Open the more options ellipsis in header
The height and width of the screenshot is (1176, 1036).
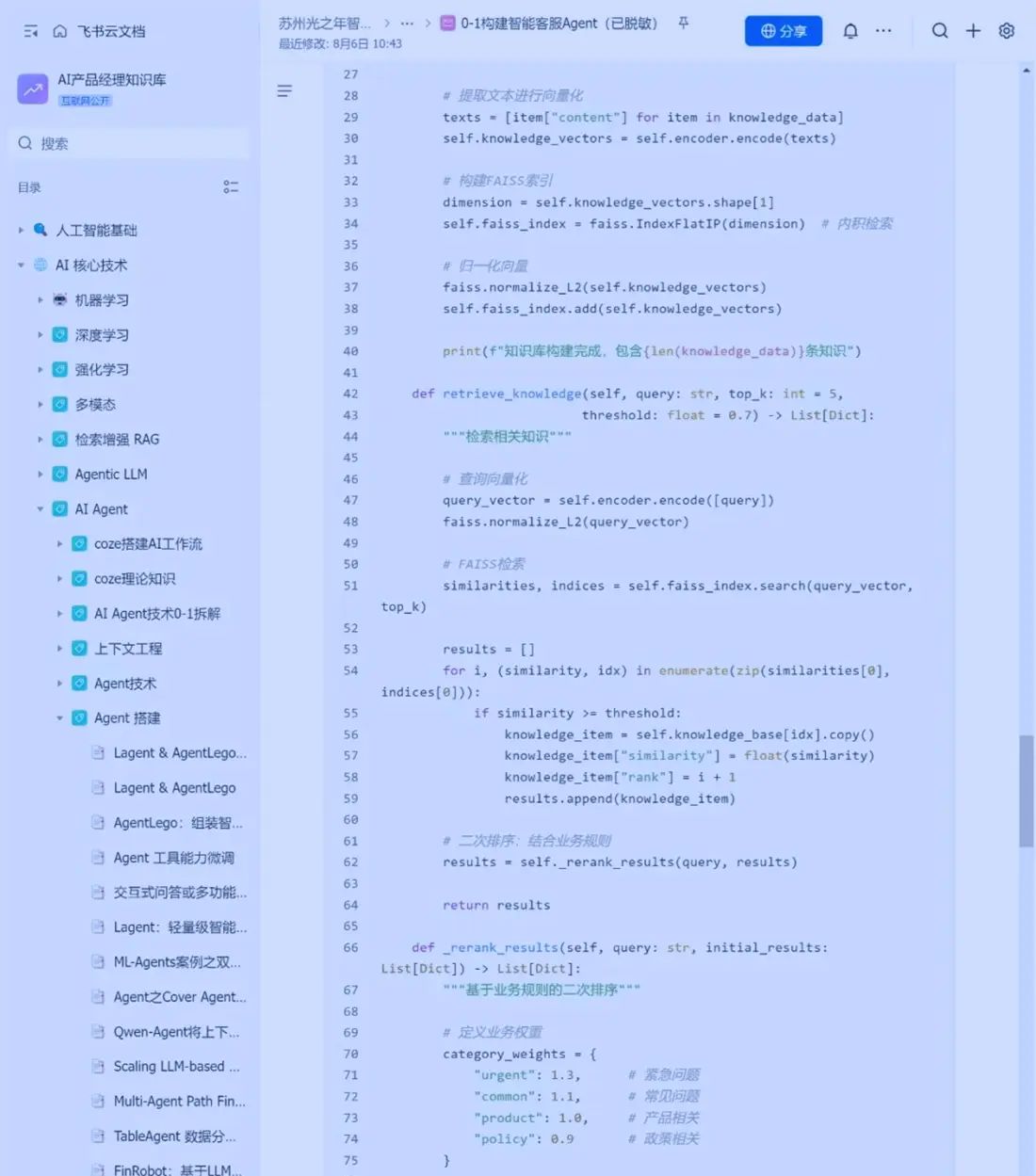pyautogui.click(x=883, y=31)
